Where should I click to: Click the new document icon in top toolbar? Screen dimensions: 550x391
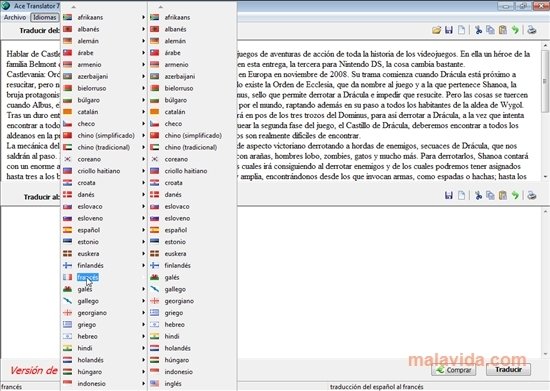point(461,30)
